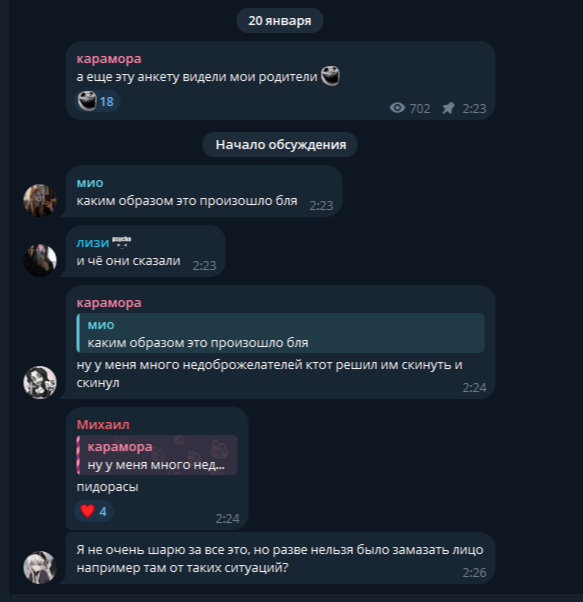Click the eye views icon showing 702
Viewport: 583px width, 602px height.
coord(397,108)
